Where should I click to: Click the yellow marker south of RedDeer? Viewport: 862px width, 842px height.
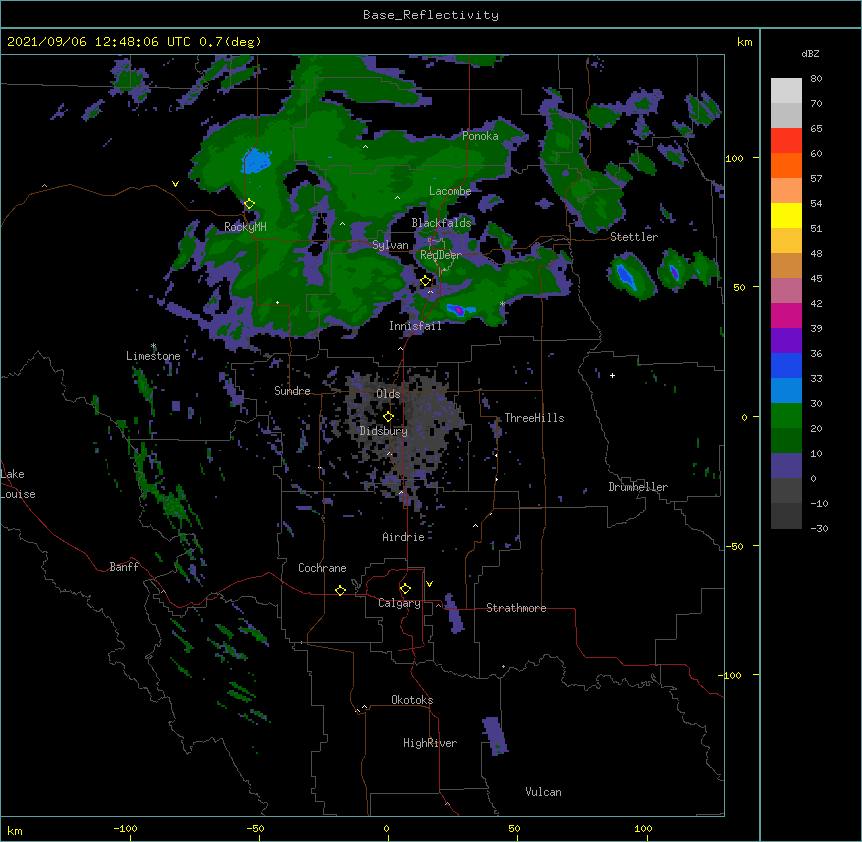point(426,281)
